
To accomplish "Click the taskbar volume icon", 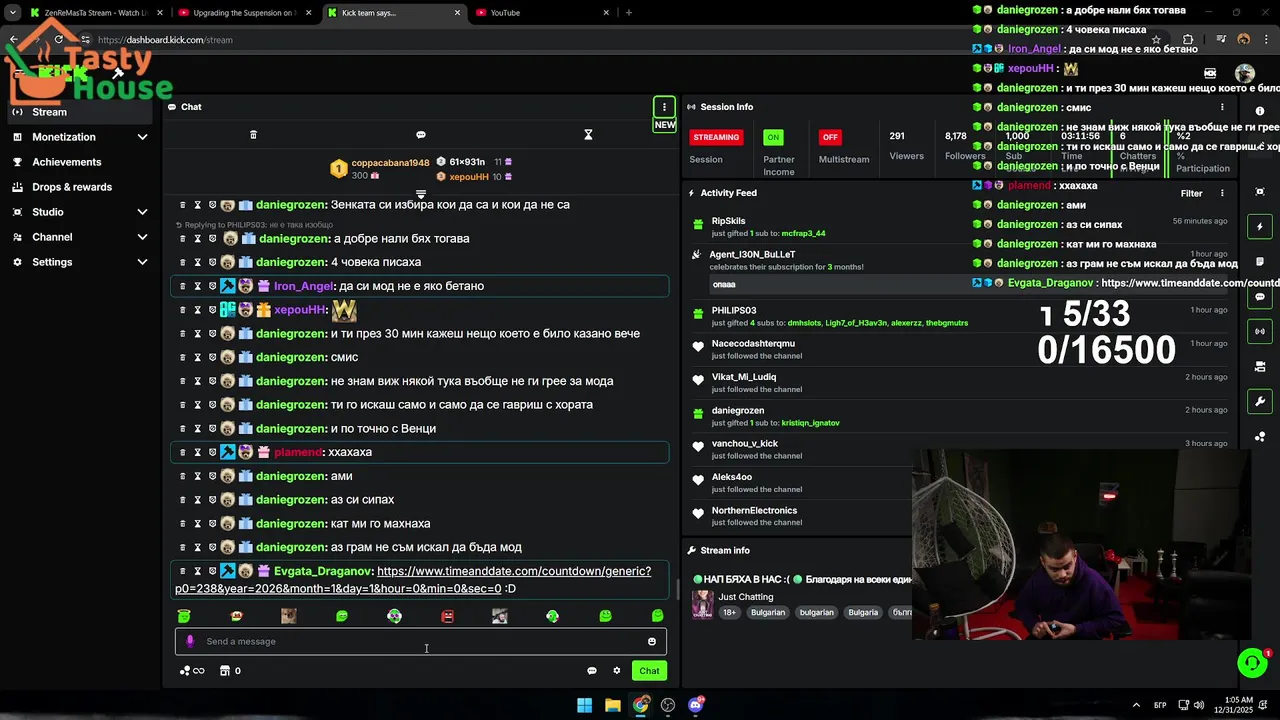I will (x=1198, y=705).
